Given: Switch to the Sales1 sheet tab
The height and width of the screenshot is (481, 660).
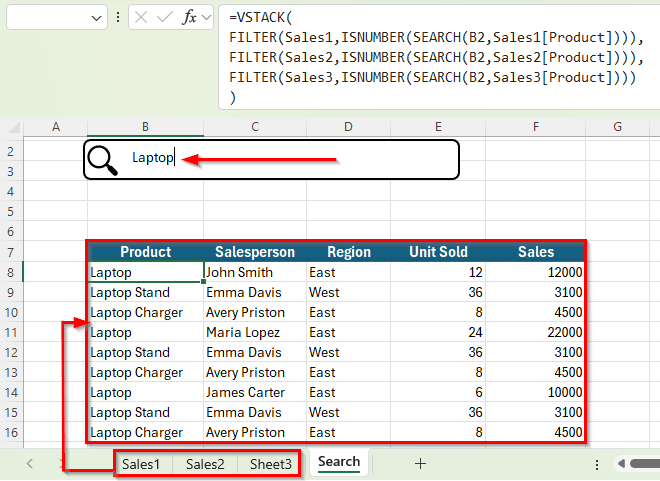Looking at the screenshot, I should (x=141, y=464).
